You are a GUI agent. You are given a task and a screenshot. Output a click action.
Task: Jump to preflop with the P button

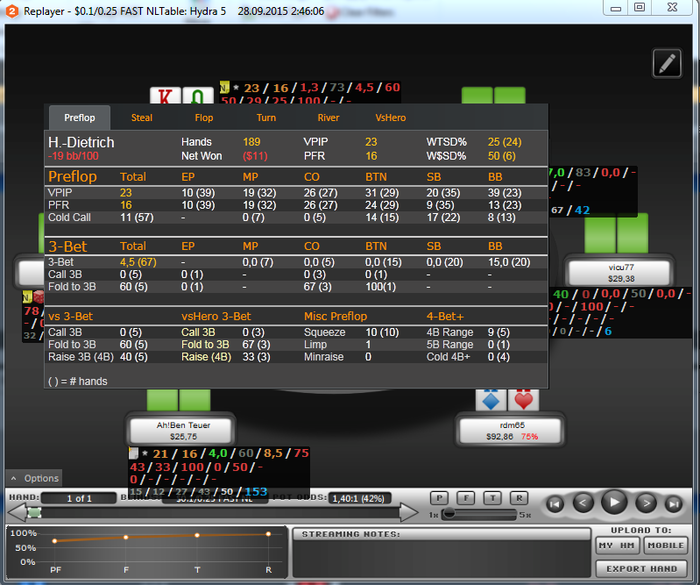(x=439, y=498)
